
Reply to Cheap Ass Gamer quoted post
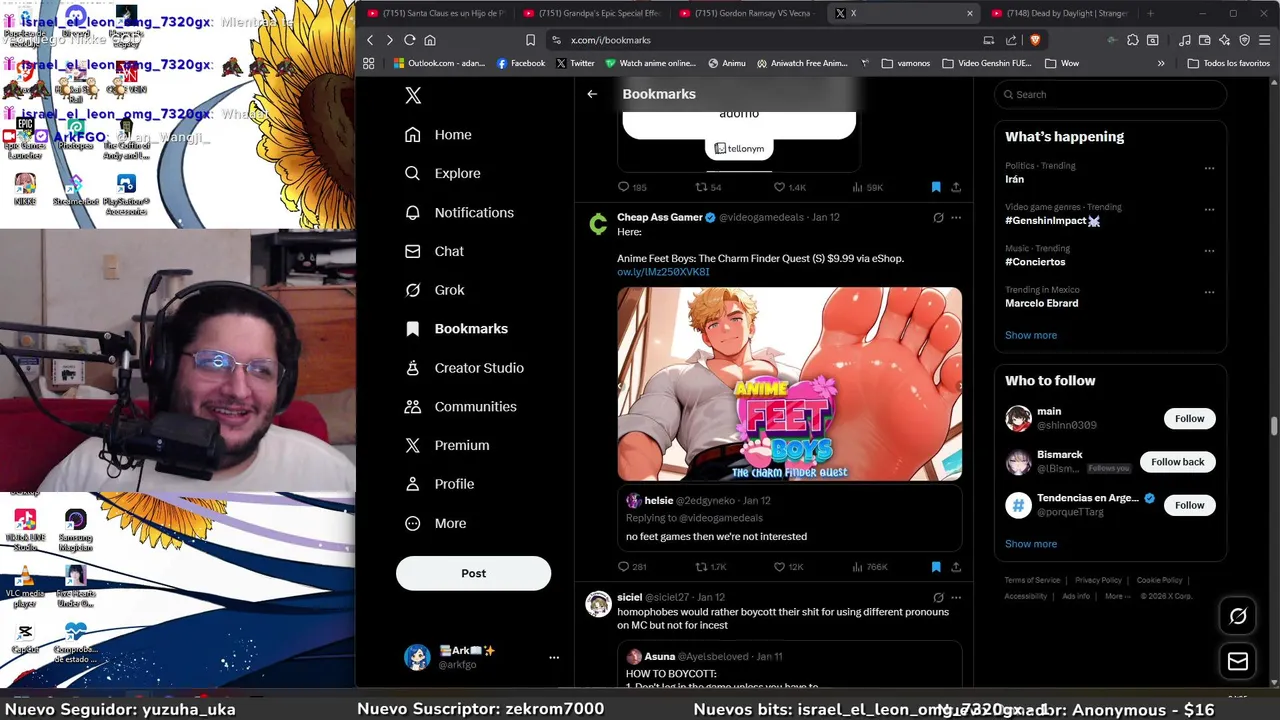coord(624,567)
